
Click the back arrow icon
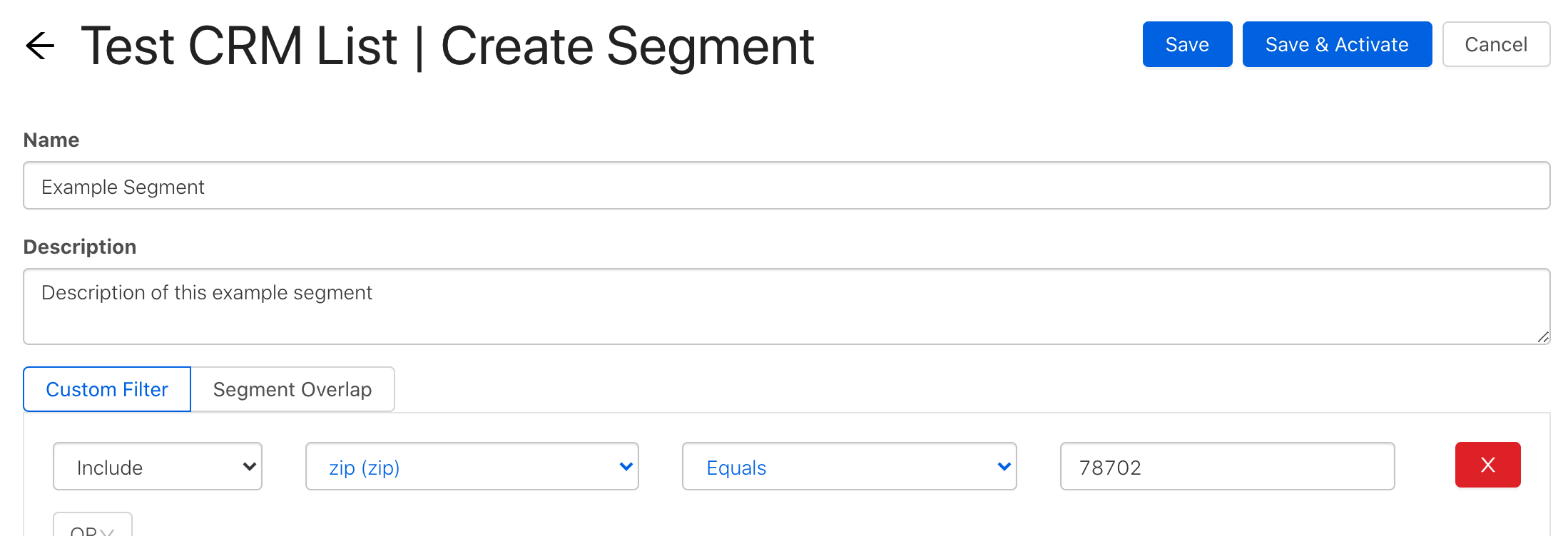pyautogui.click(x=40, y=46)
